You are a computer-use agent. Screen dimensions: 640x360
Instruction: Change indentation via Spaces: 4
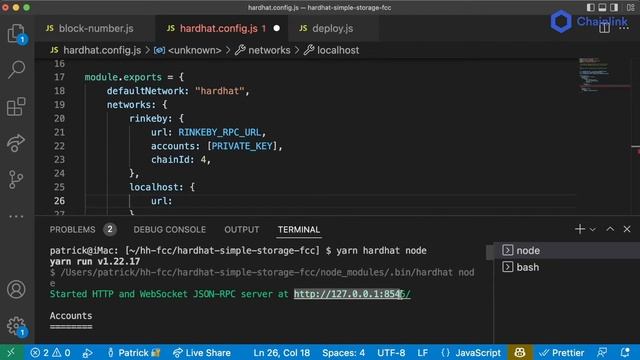[x=343, y=352]
